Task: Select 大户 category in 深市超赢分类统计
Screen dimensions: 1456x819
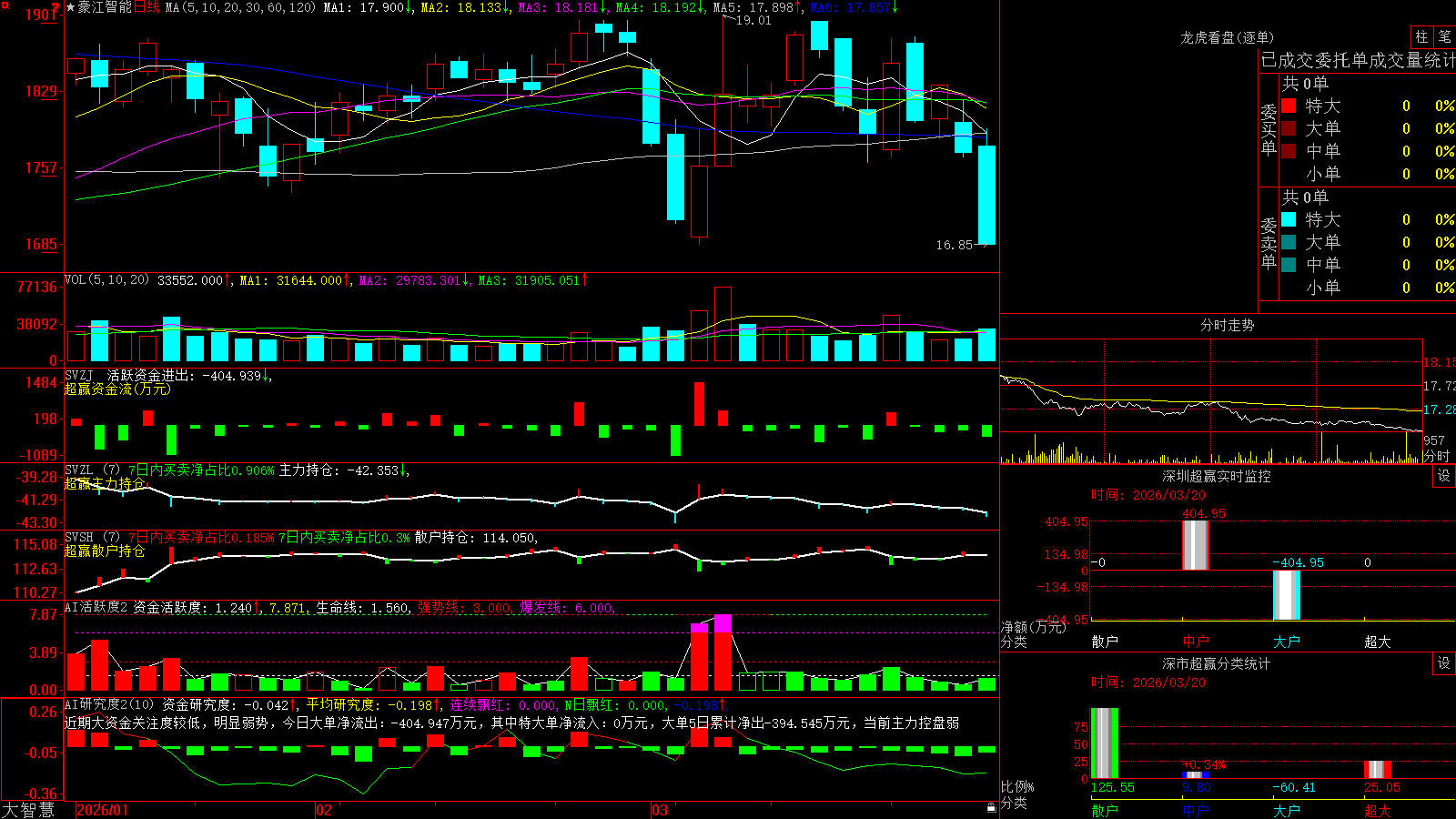Action: coord(1287,810)
